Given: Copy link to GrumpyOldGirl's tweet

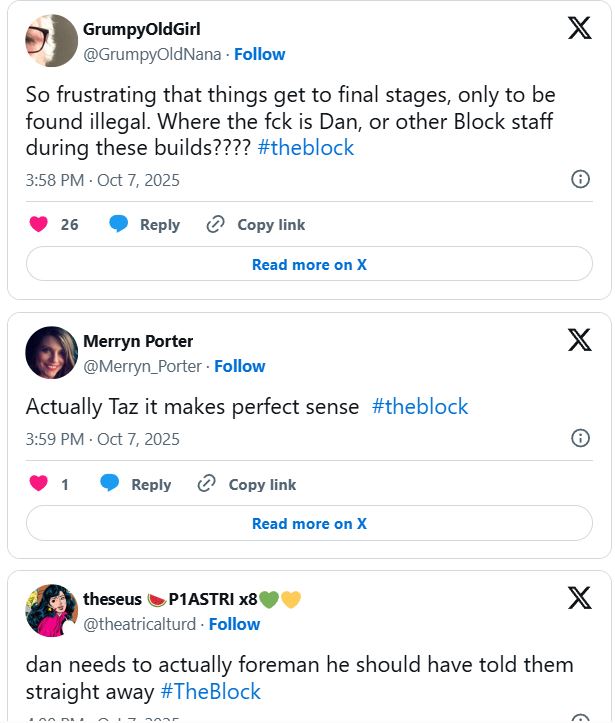Looking at the screenshot, I should coord(256,224).
